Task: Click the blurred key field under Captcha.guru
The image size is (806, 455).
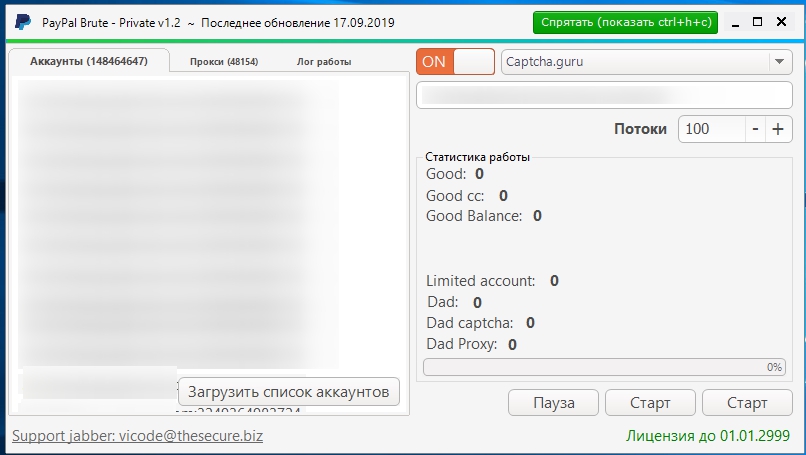Action: (604, 95)
